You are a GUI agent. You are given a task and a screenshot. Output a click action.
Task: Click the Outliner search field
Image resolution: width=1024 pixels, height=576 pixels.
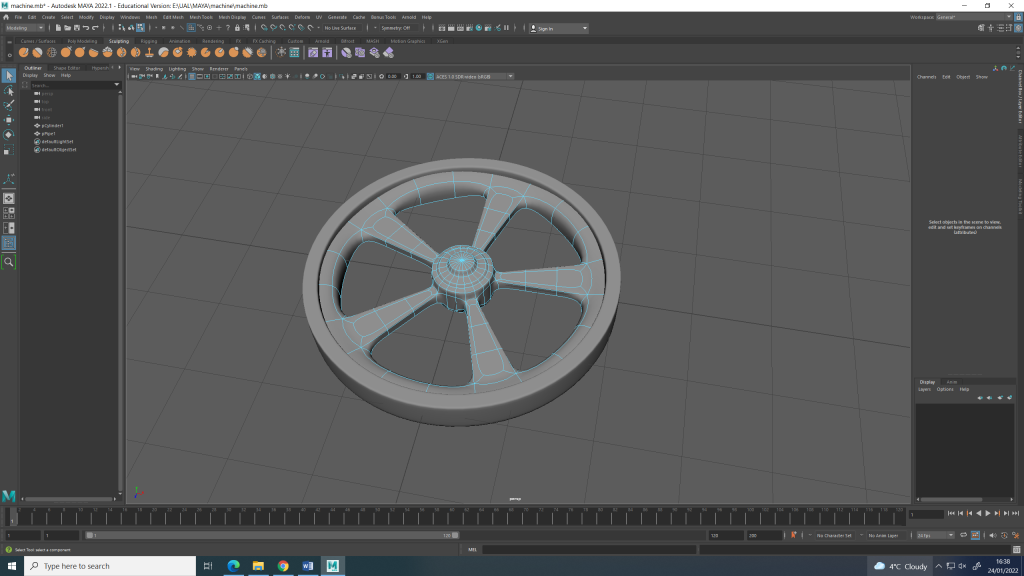tap(72, 85)
